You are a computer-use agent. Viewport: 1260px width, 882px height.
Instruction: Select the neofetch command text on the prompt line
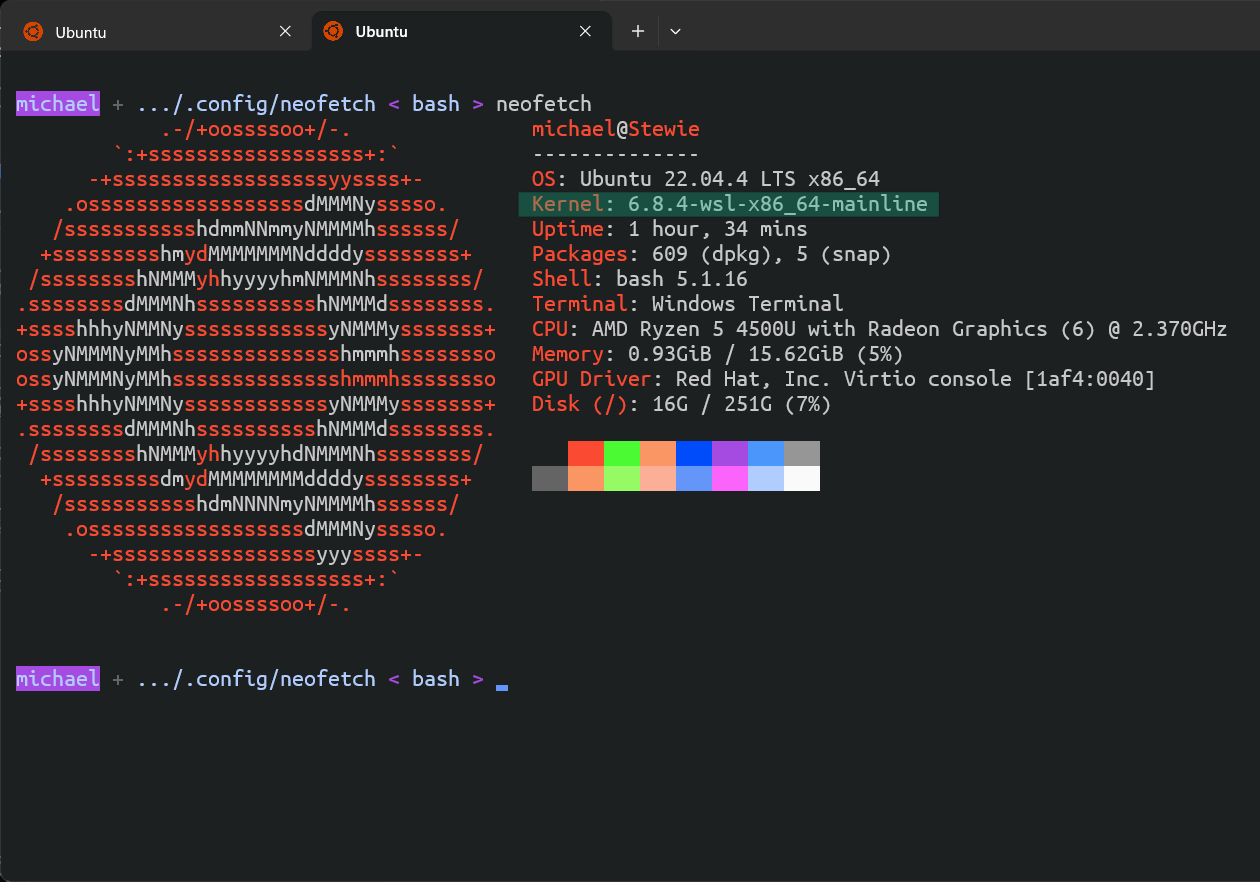[543, 103]
